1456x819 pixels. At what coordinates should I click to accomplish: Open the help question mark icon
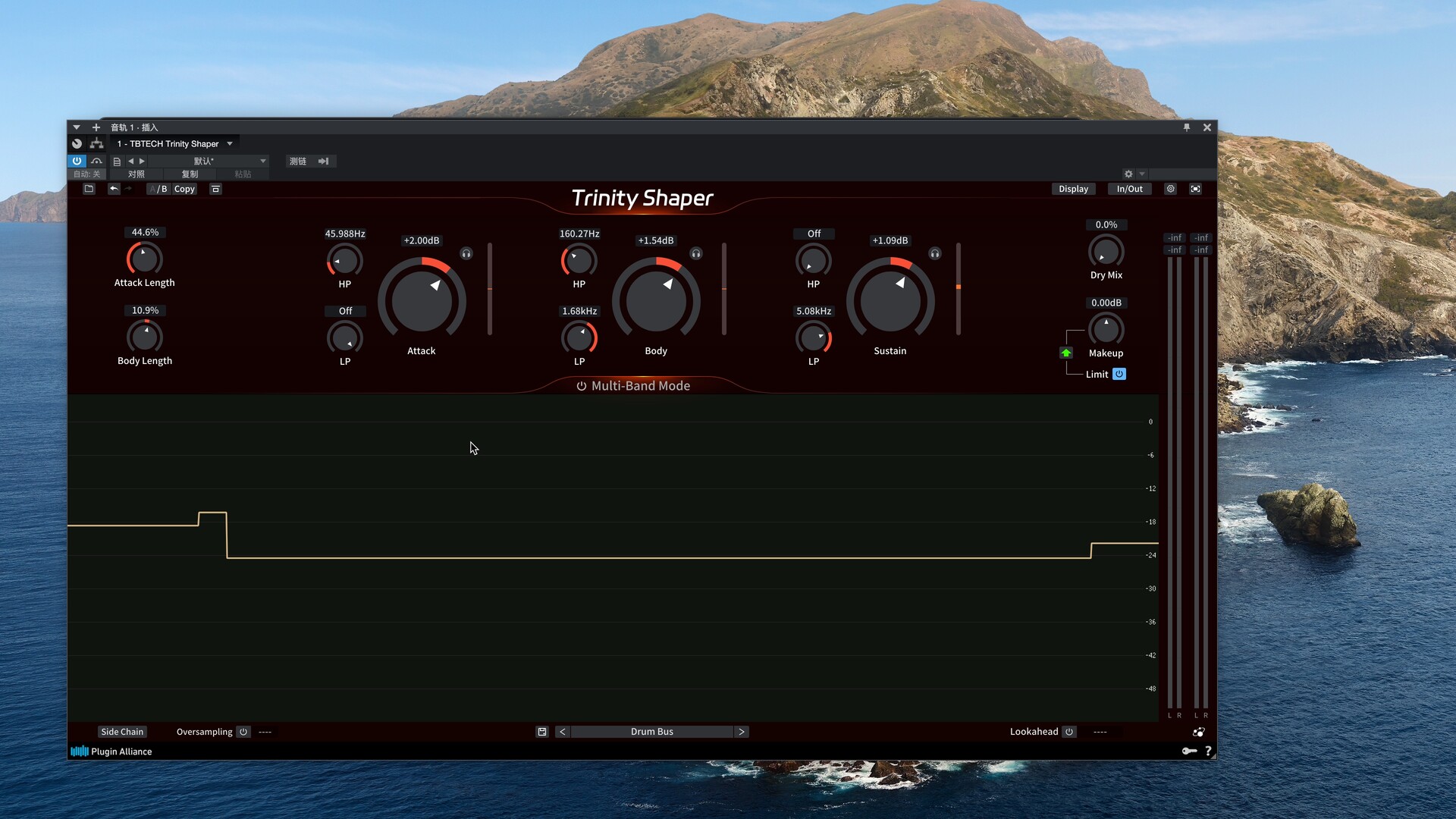1208,751
